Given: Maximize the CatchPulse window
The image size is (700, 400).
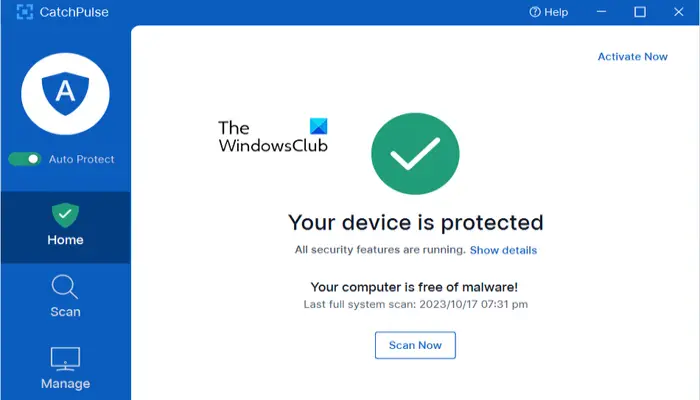Looking at the screenshot, I should click(640, 12).
